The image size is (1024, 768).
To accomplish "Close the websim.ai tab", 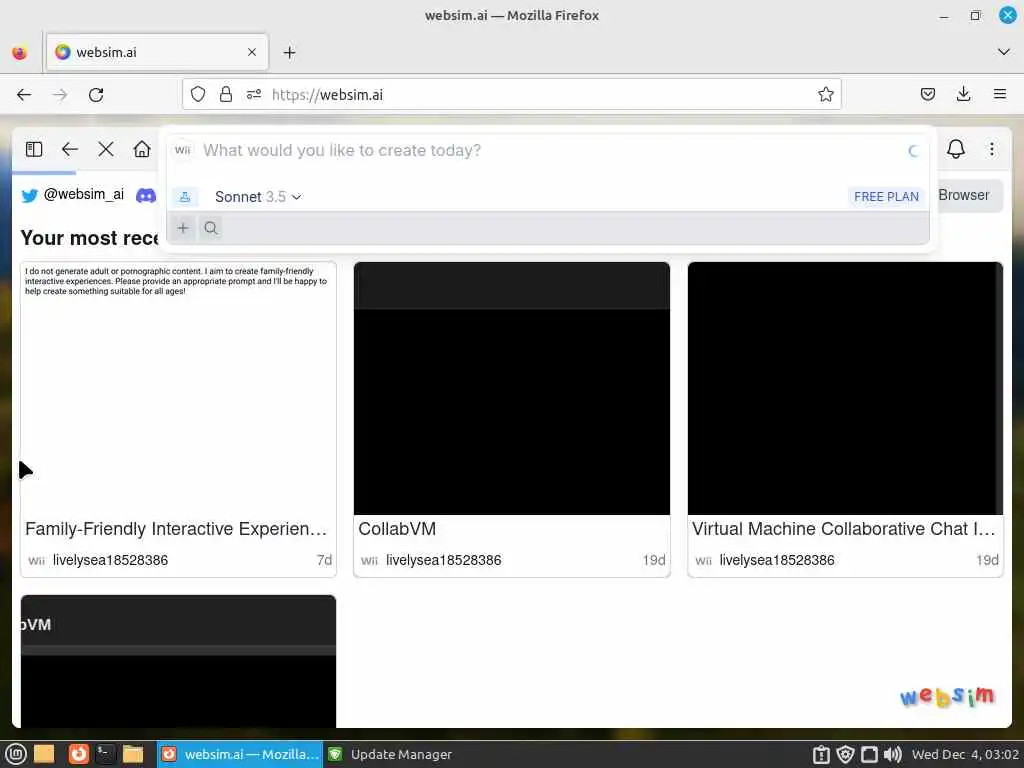I will (x=251, y=52).
